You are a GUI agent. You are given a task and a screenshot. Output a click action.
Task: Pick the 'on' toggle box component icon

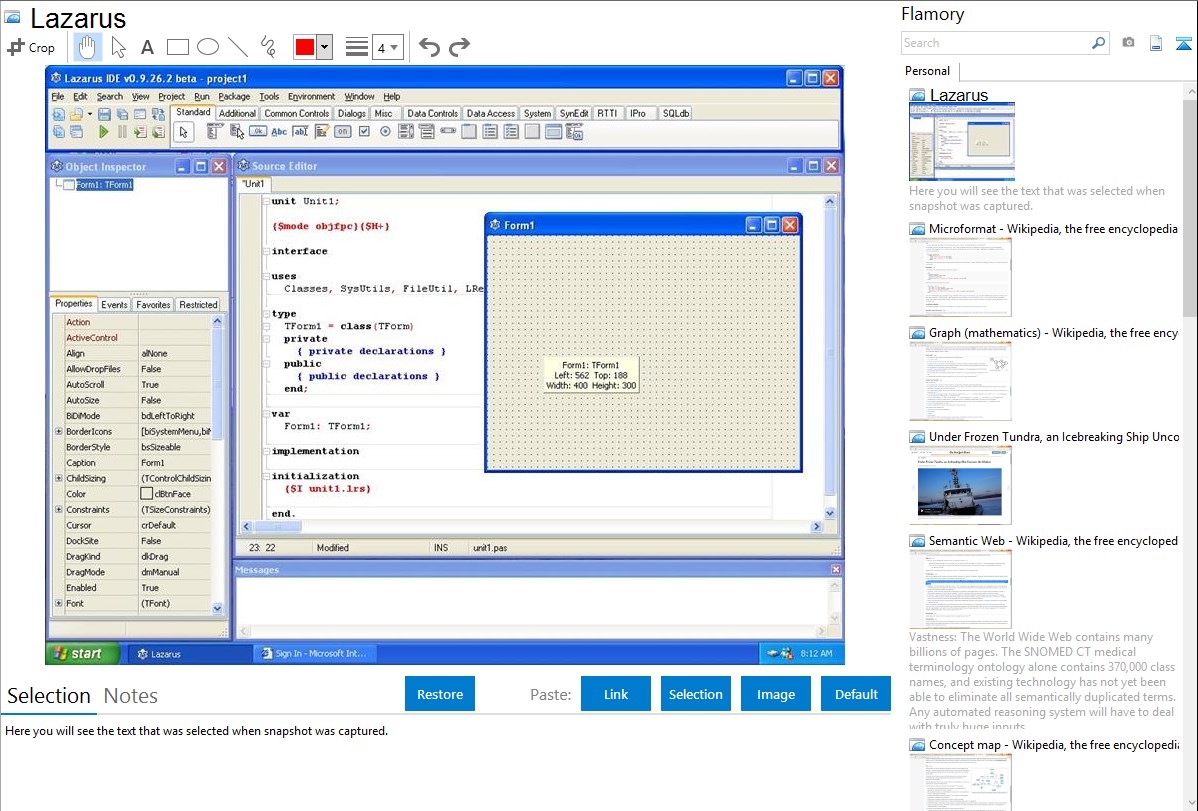(342, 131)
